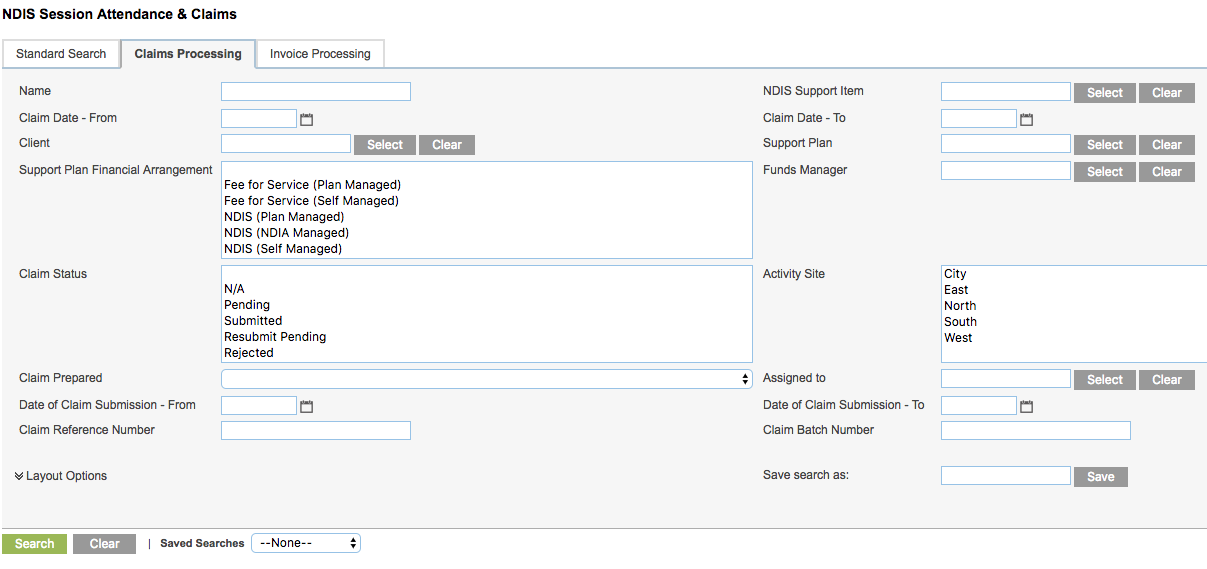Select Rejected in Claim Status list

pyautogui.click(x=487, y=353)
